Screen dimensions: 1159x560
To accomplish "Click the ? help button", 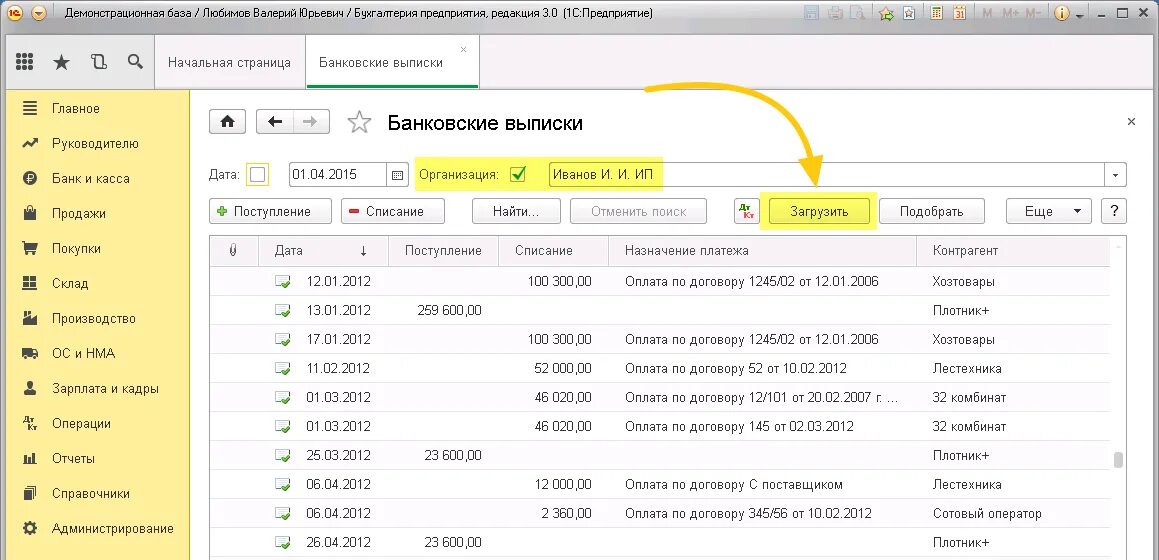I will (x=1114, y=211).
